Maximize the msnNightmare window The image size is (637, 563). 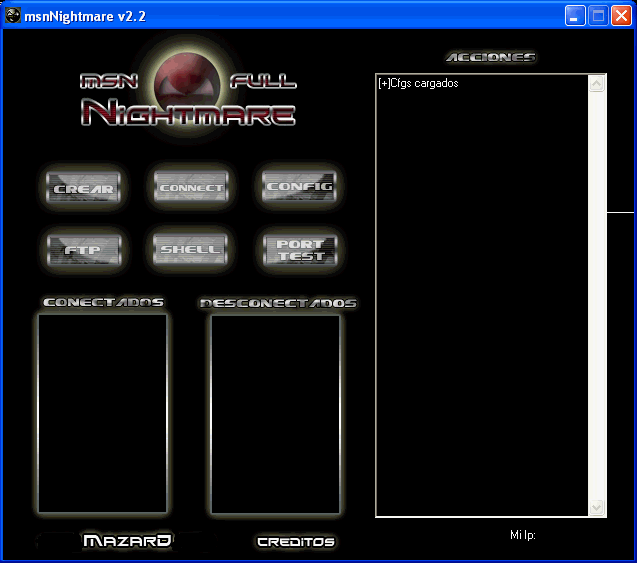click(598, 16)
